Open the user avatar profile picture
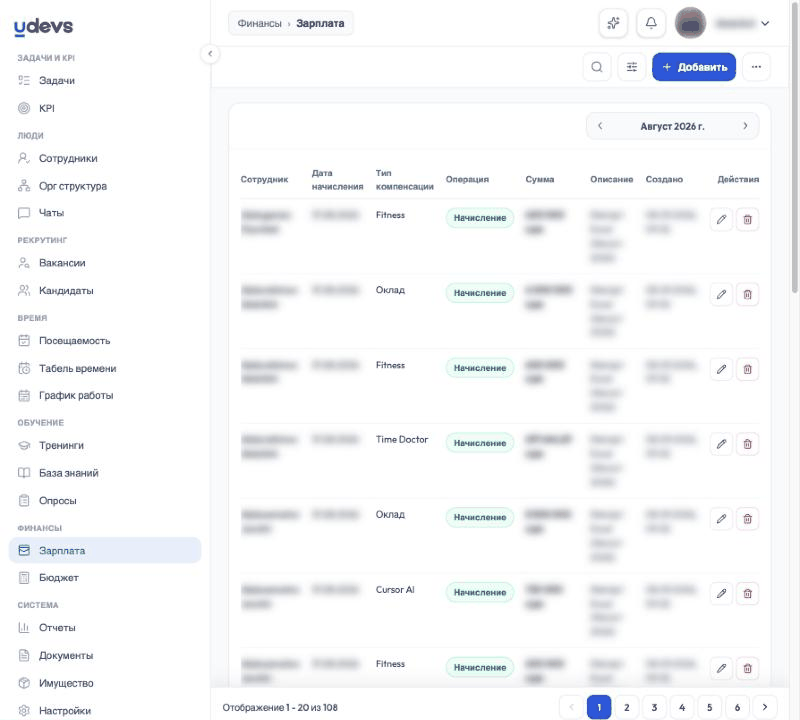 coord(690,23)
